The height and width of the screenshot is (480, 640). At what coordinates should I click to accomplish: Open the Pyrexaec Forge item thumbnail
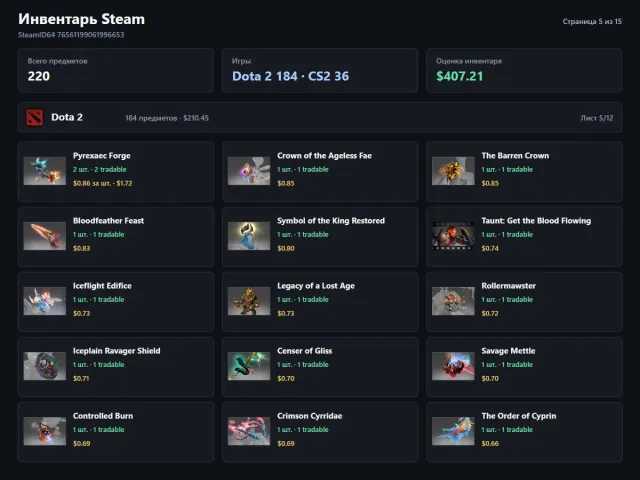click(x=45, y=171)
